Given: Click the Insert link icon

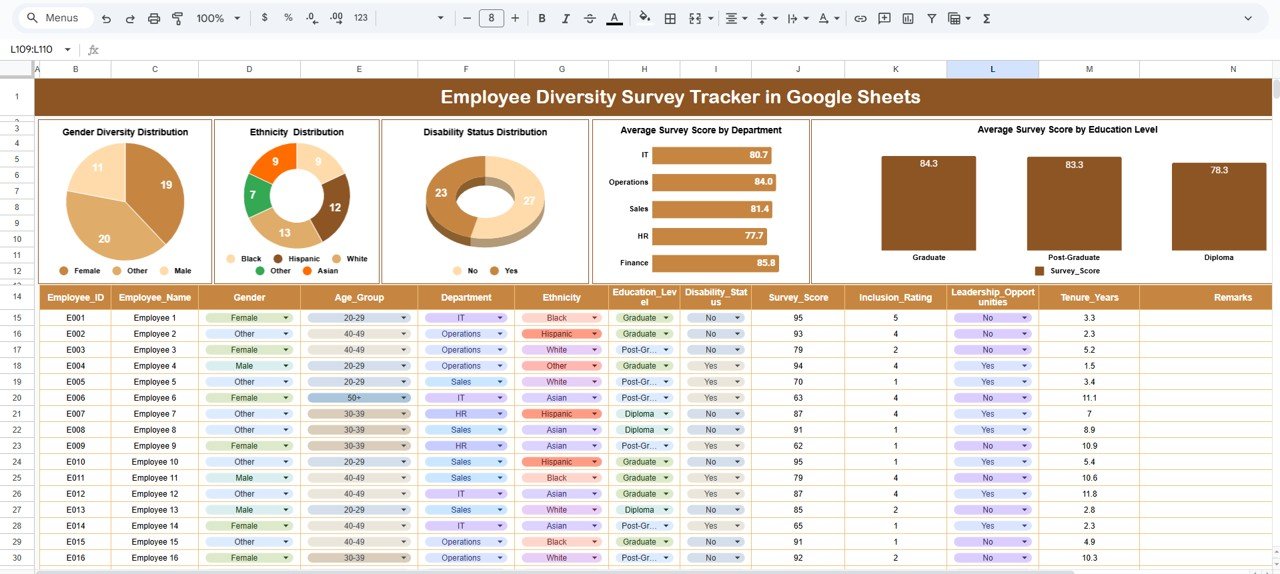Looking at the screenshot, I should pos(860,18).
